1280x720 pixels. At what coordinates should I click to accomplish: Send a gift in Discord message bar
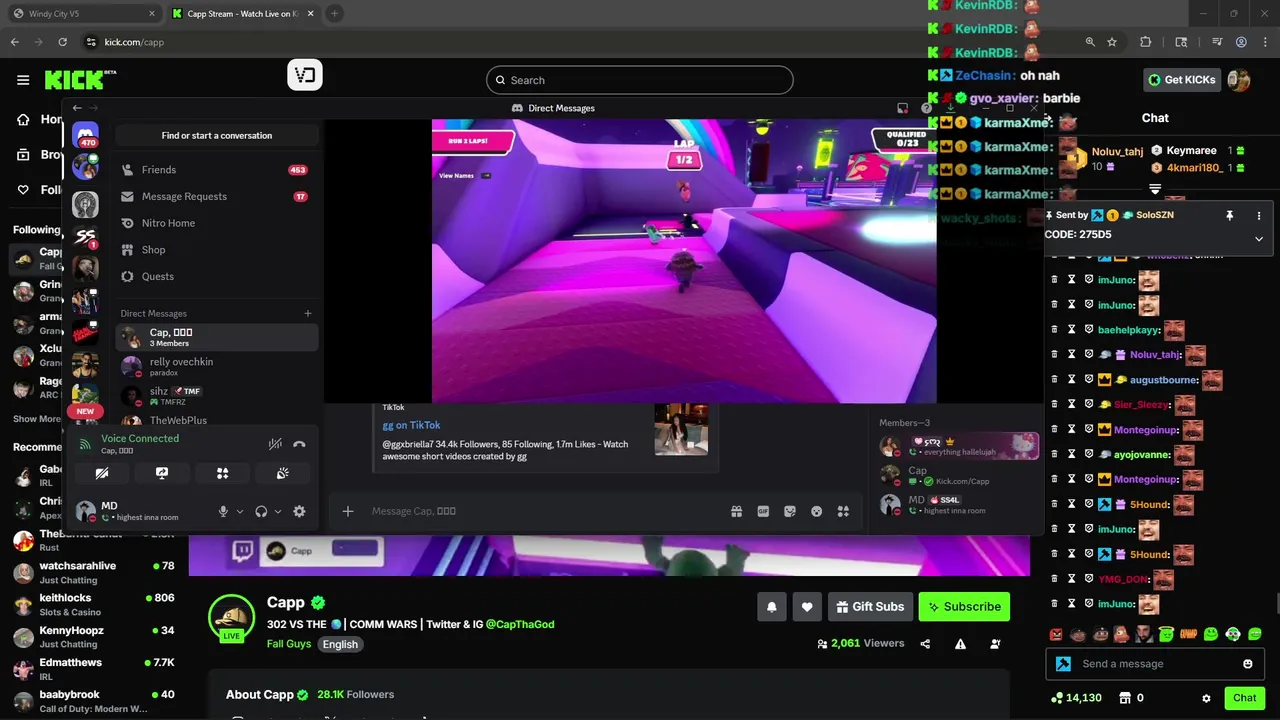point(737,511)
